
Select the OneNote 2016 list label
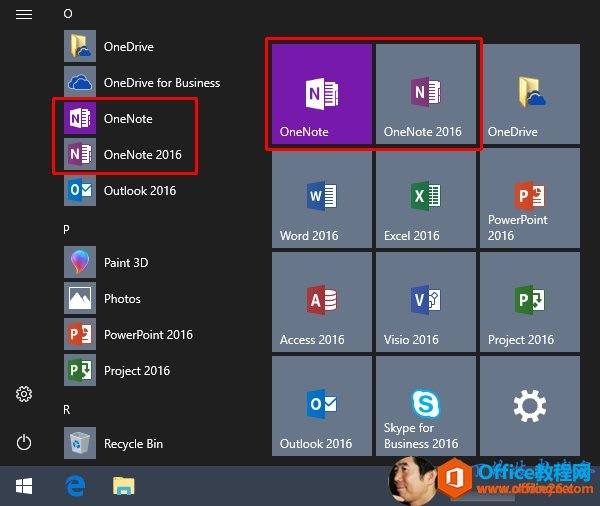(143, 155)
